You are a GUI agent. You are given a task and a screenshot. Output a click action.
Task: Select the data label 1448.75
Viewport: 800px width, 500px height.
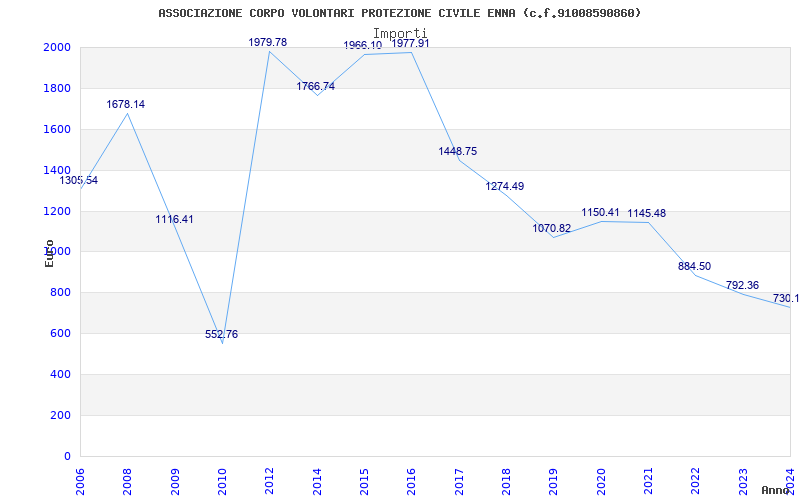pyautogui.click(x=458, y=151)
